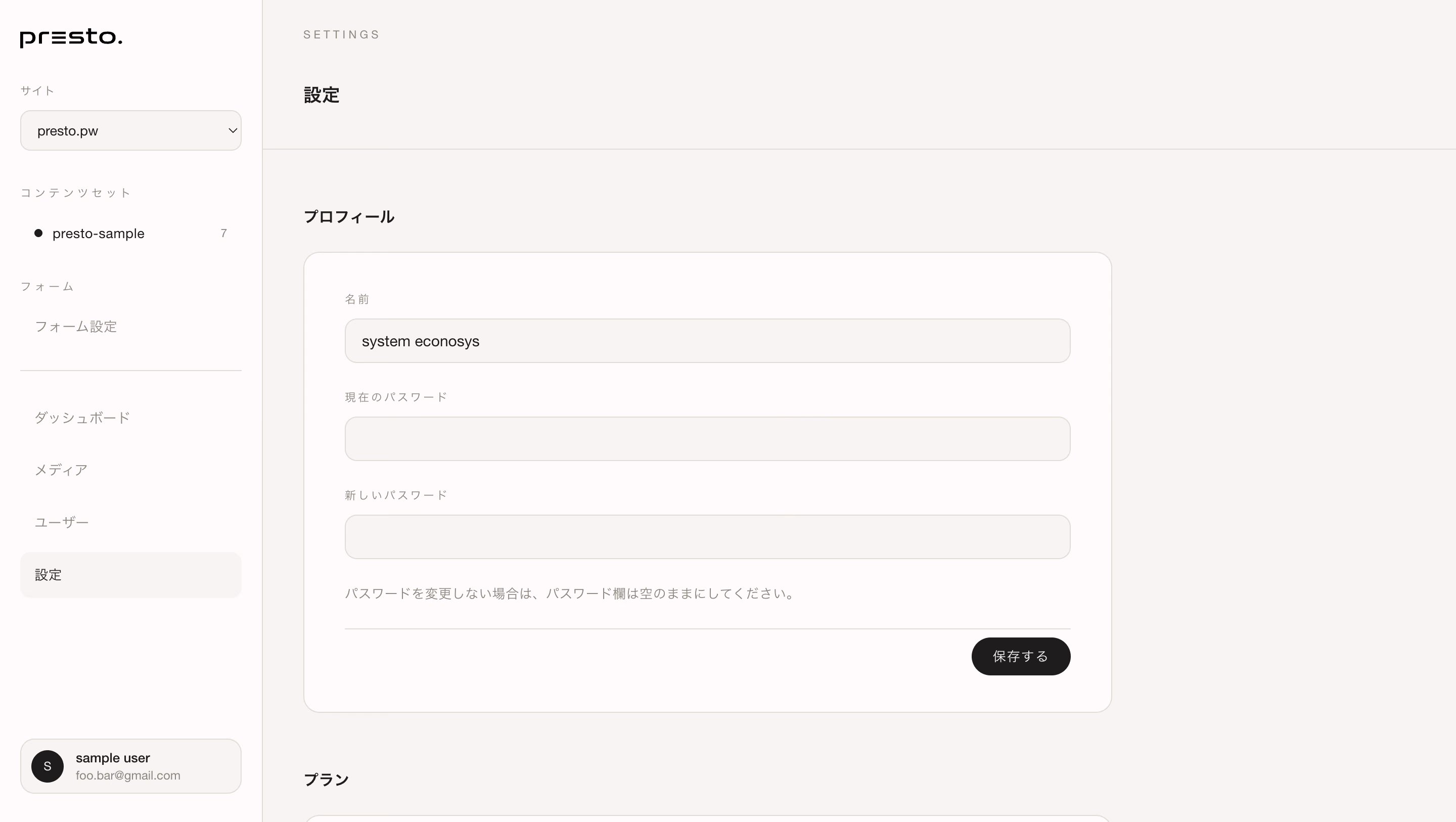The image size is (1456, 822).
Task: Select the 設定 sidebar item
Action: click(x=130, y=575)
